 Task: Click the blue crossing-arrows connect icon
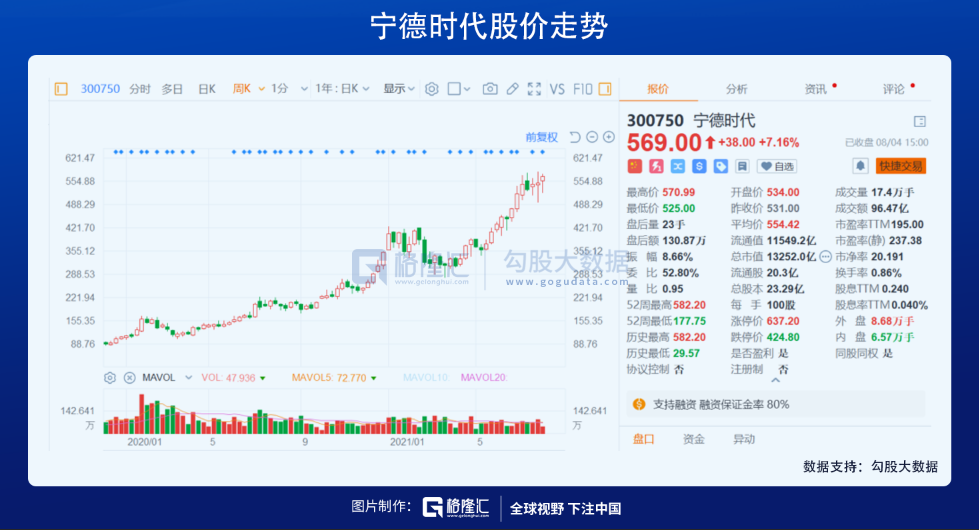pos(677,166)
